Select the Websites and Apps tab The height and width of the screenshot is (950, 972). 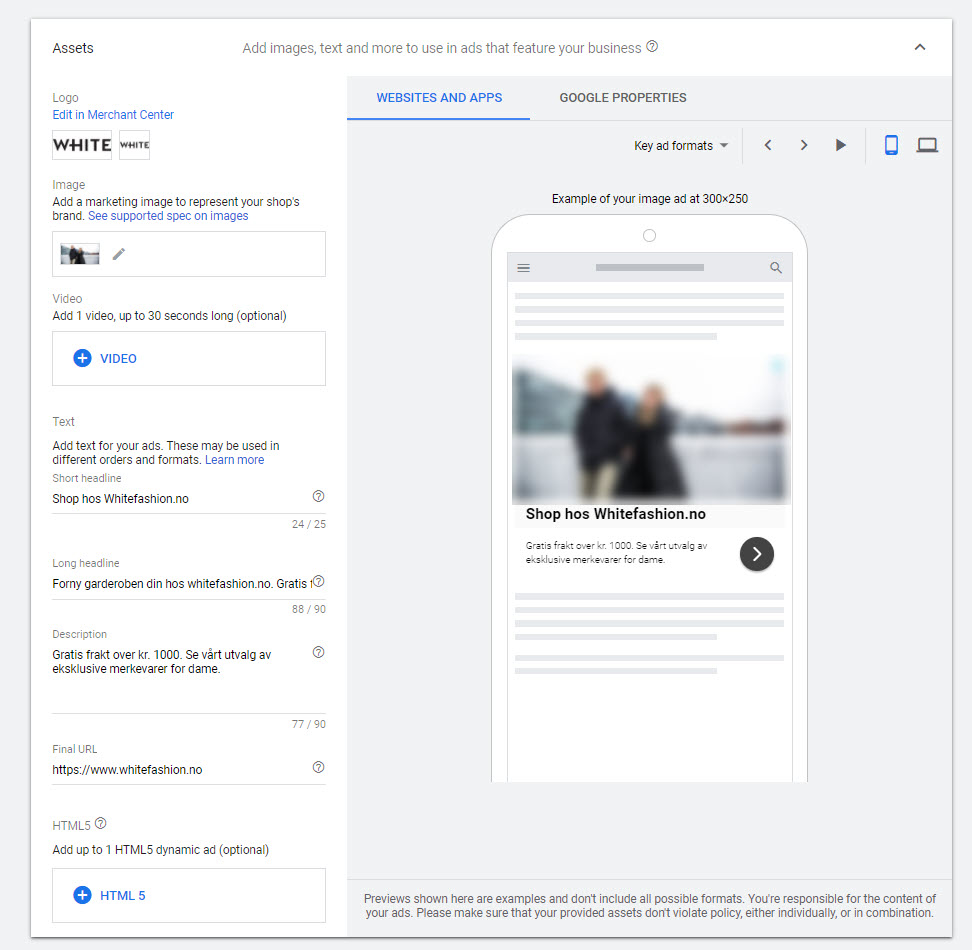[439, 98]
